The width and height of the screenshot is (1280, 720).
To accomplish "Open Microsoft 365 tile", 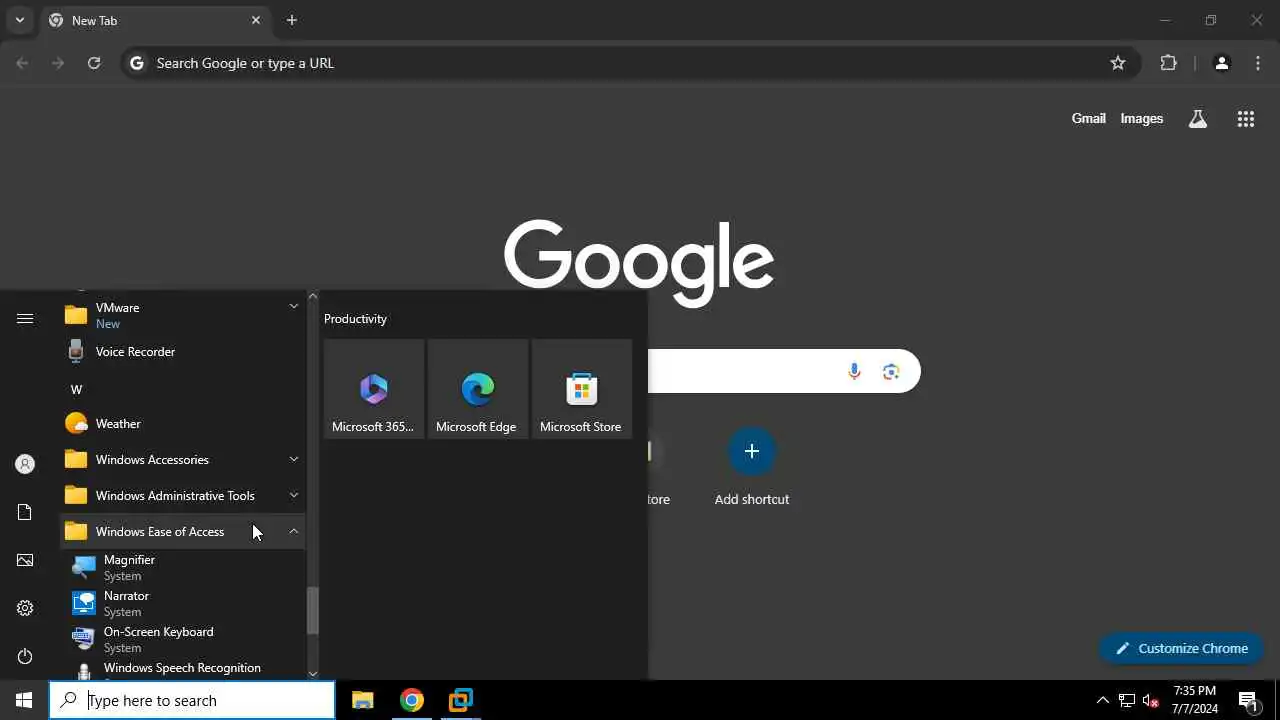I will click(374, 389).
